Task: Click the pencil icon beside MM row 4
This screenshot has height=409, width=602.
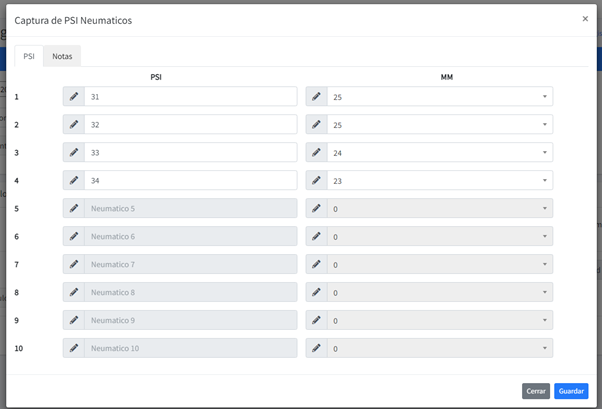Action: pyautogui.click(x=316, y=181)
